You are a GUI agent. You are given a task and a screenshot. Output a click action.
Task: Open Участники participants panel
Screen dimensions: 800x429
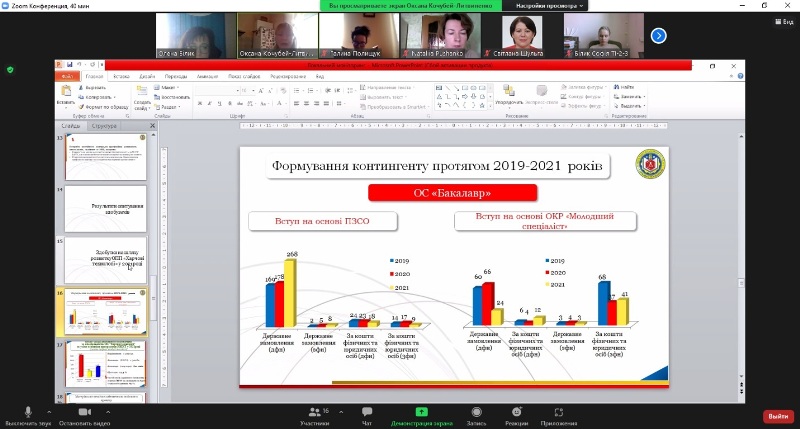point(315,416)
